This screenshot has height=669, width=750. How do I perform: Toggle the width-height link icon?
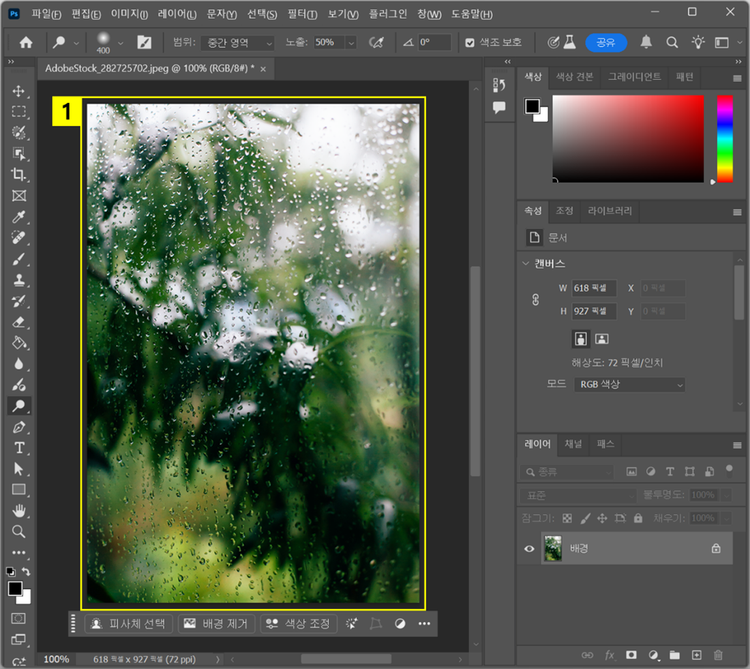[x=535, y=299]
